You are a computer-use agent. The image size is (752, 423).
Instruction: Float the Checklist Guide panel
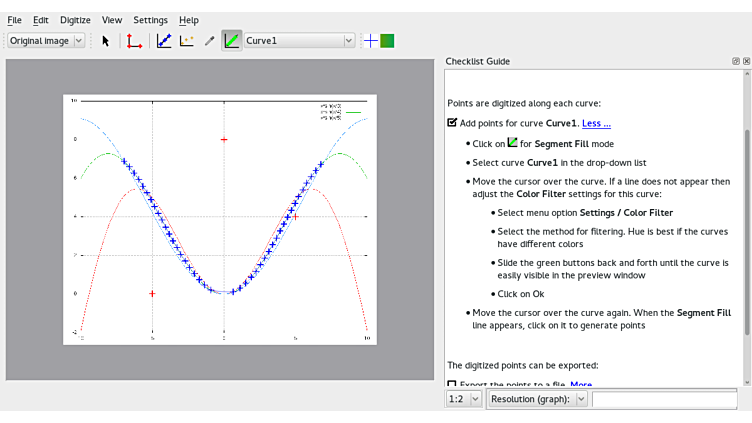coord(736,61)
